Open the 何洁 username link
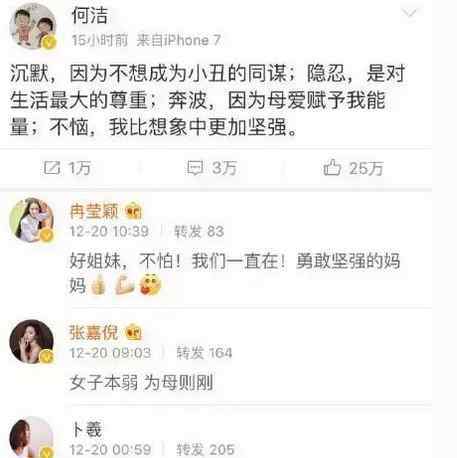The width and height of the screenshot is (457, 458). [90, 15]
